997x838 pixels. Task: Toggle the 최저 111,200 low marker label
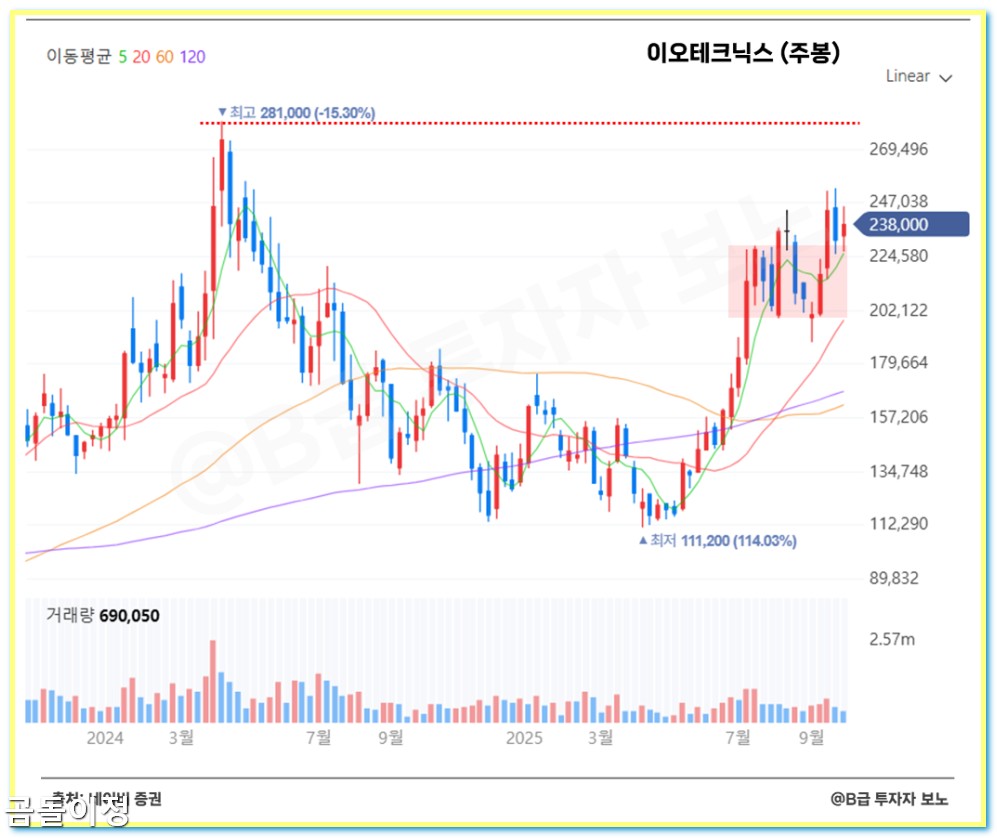point(718,541)
